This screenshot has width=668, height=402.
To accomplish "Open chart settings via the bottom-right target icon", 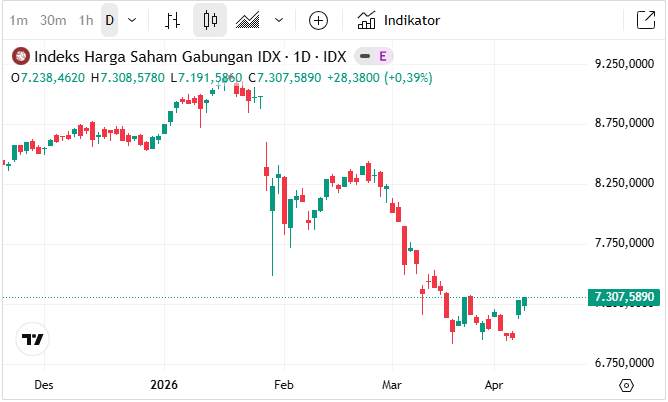I will coord(626,385).
